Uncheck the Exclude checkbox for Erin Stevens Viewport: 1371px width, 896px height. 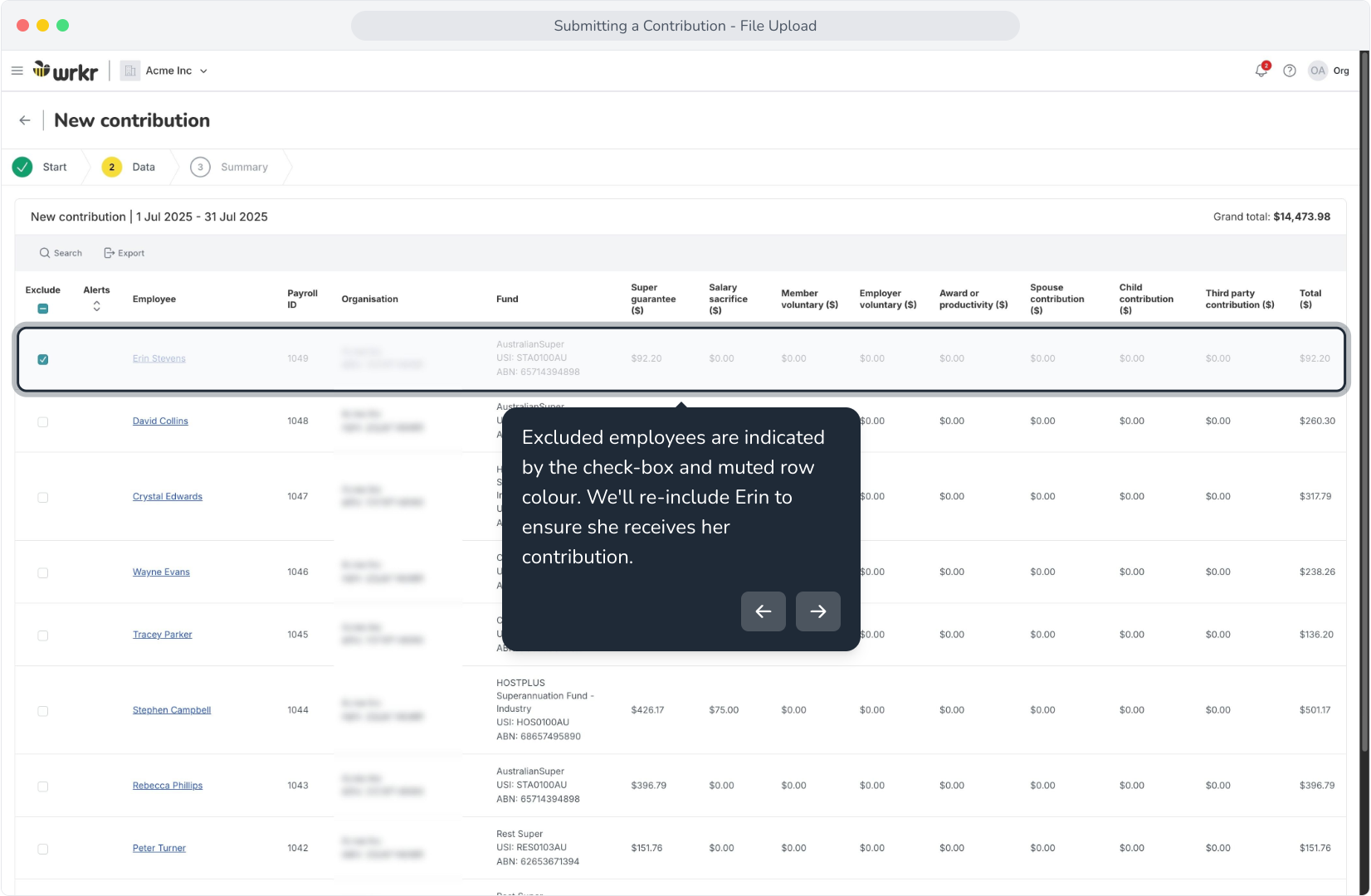pyautogui.click(x=43, y=359)
